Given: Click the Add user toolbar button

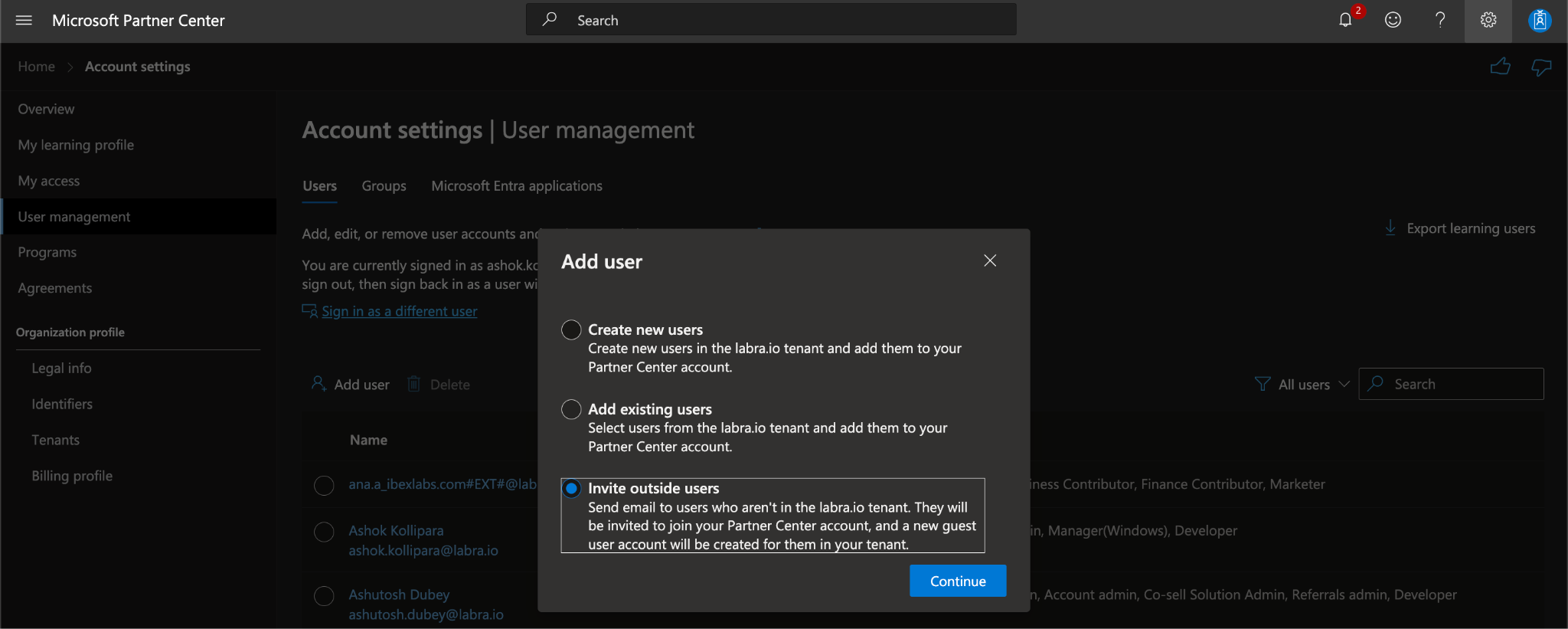Looking at the screenshot, I should tap(351, 384).
